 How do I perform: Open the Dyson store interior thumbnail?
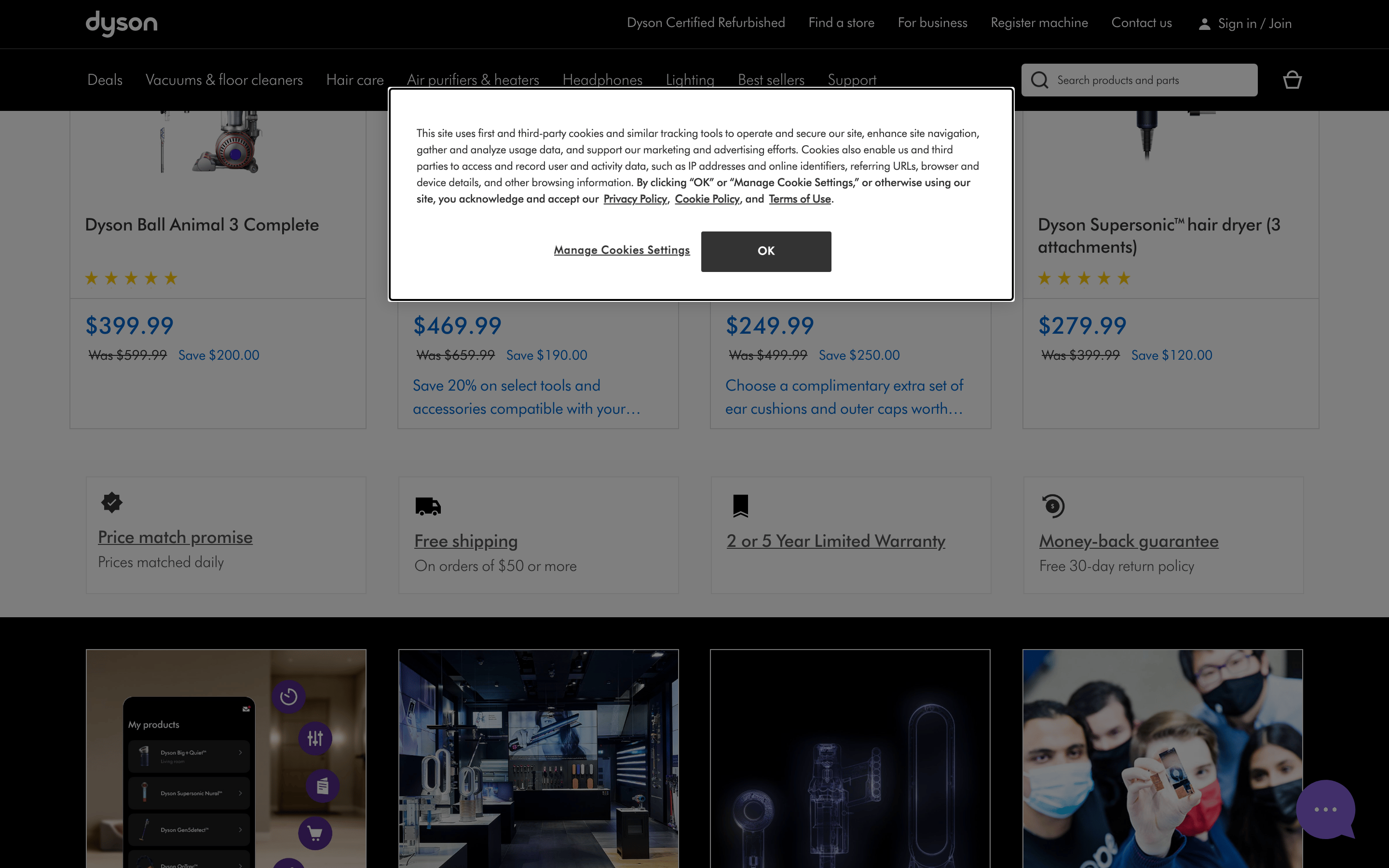[x=538, y=759]
